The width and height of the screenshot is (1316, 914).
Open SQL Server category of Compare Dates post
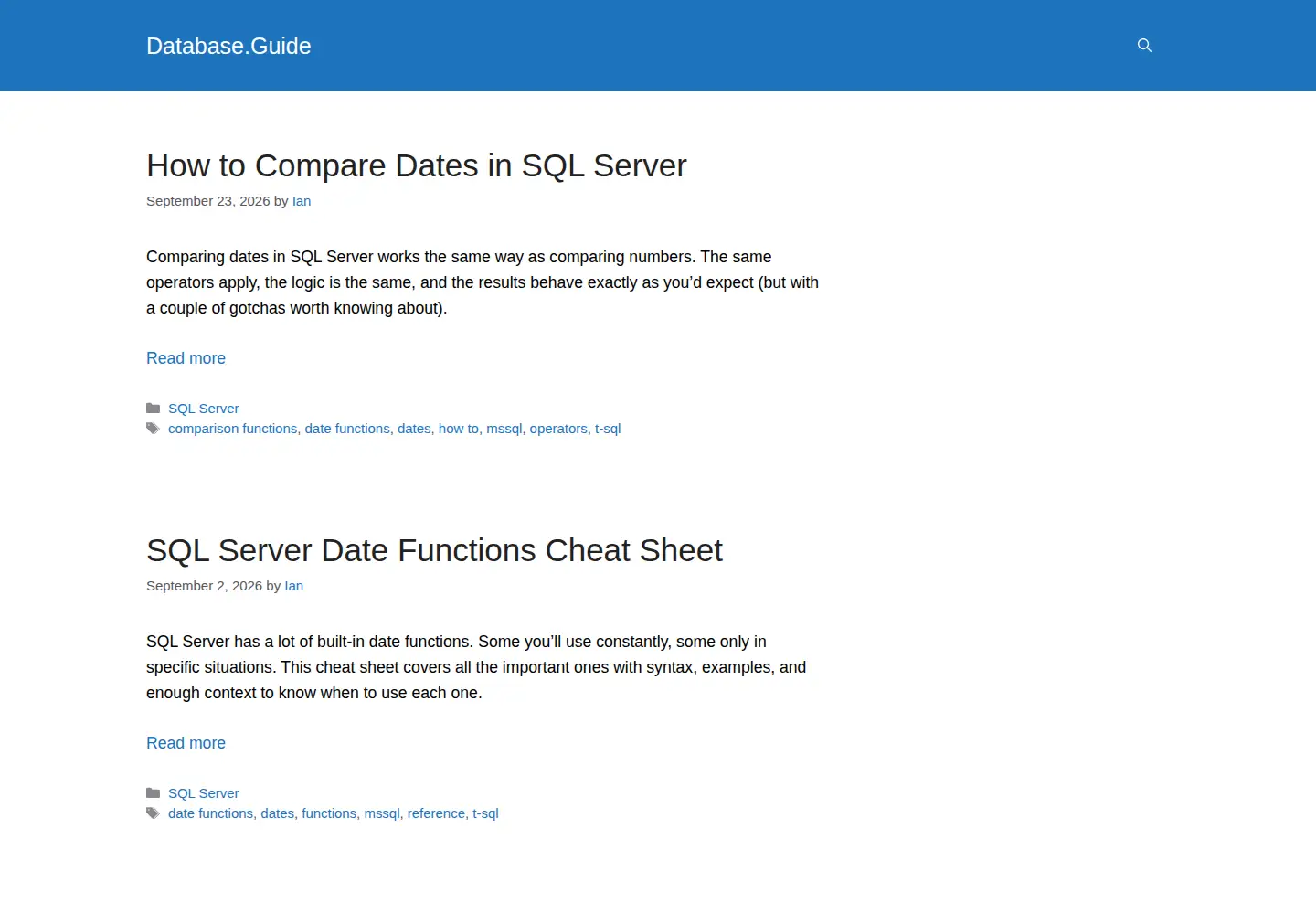point(203,409)
